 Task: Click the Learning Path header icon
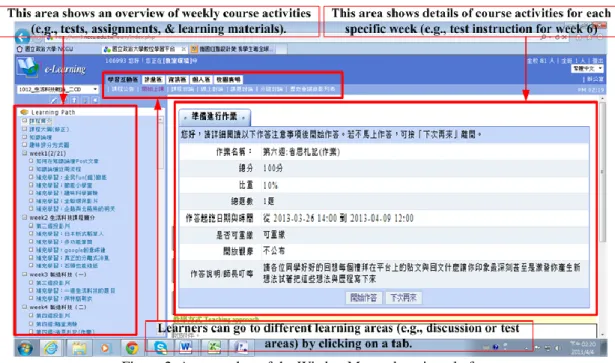(25, 112)
